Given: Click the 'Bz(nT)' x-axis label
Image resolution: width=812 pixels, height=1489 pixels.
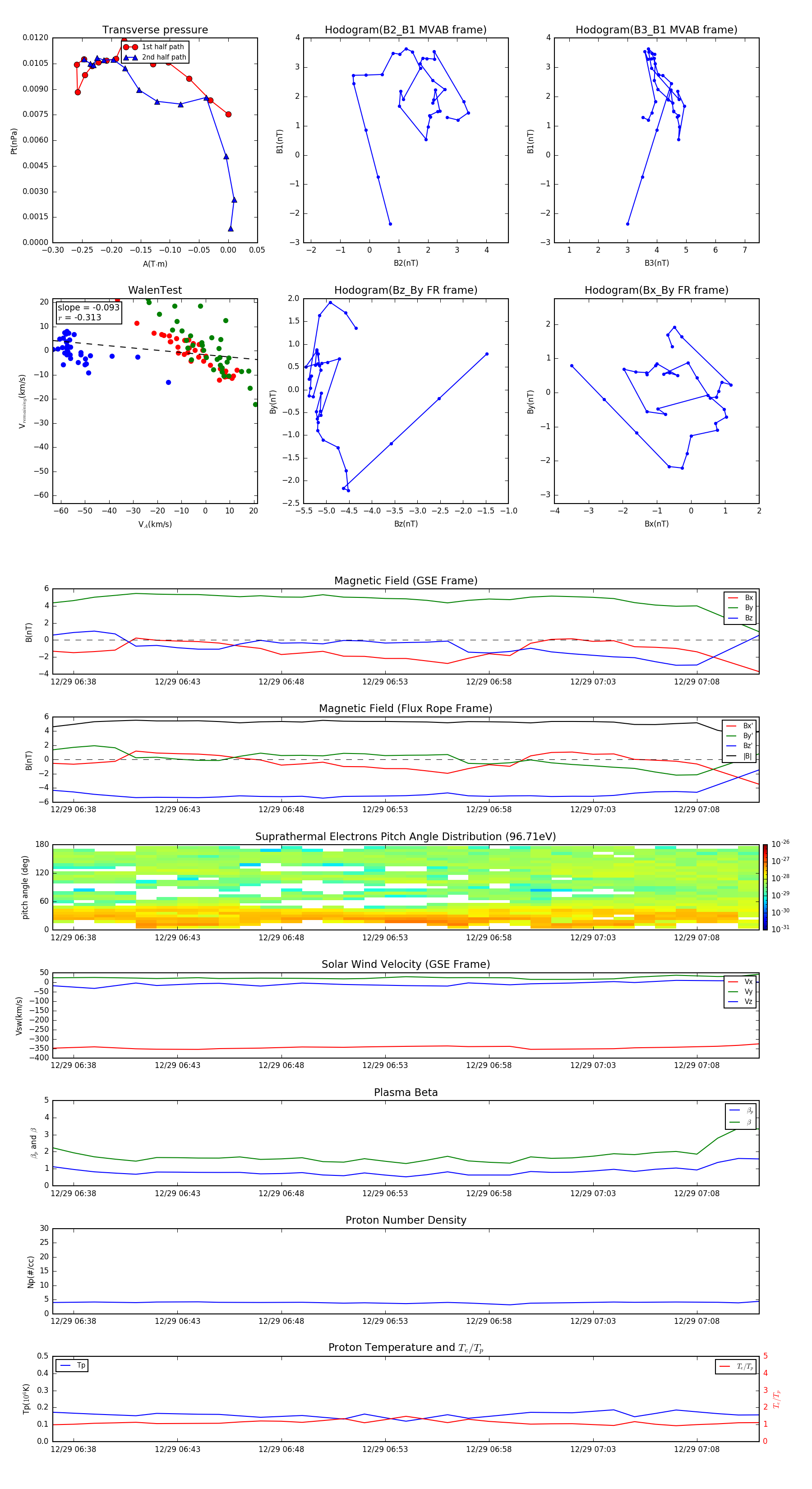Looking at the screenshot, I should pos(406,524).
